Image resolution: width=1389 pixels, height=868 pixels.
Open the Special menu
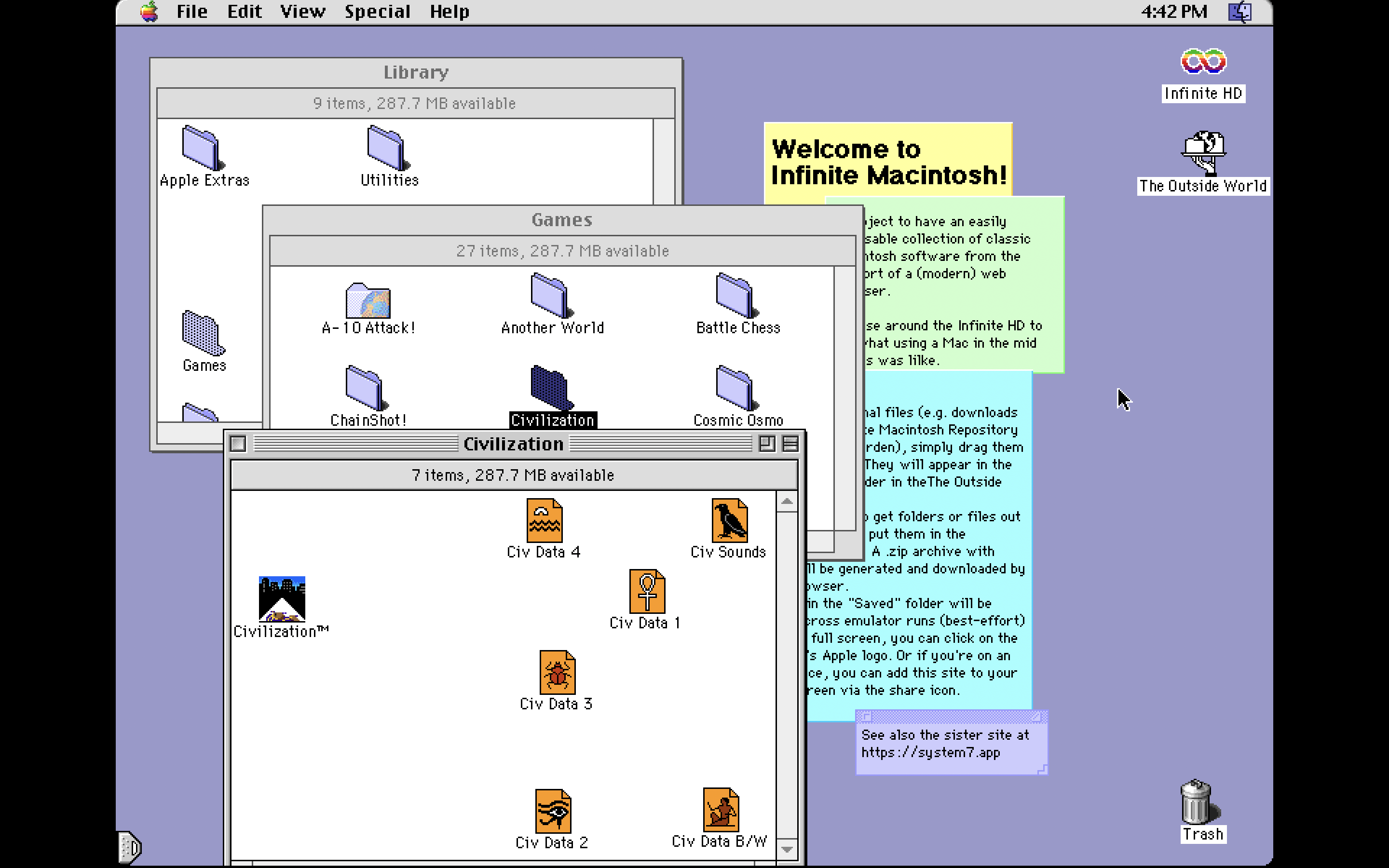377,12
